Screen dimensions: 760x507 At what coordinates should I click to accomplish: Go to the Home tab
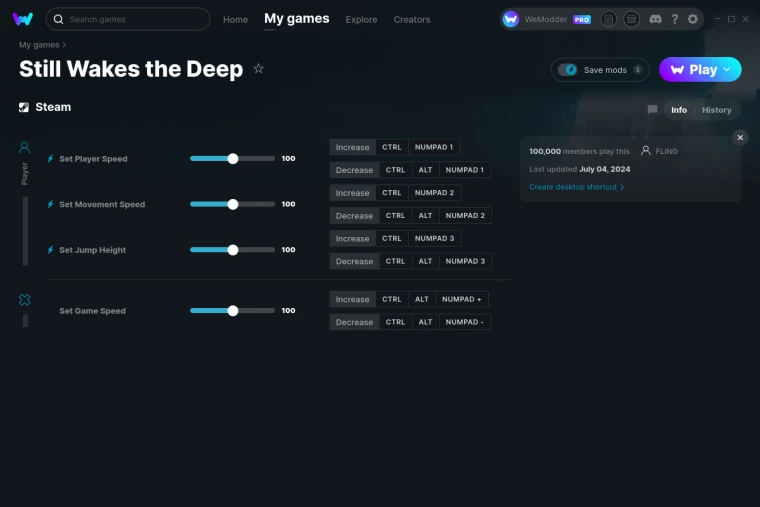235,19
